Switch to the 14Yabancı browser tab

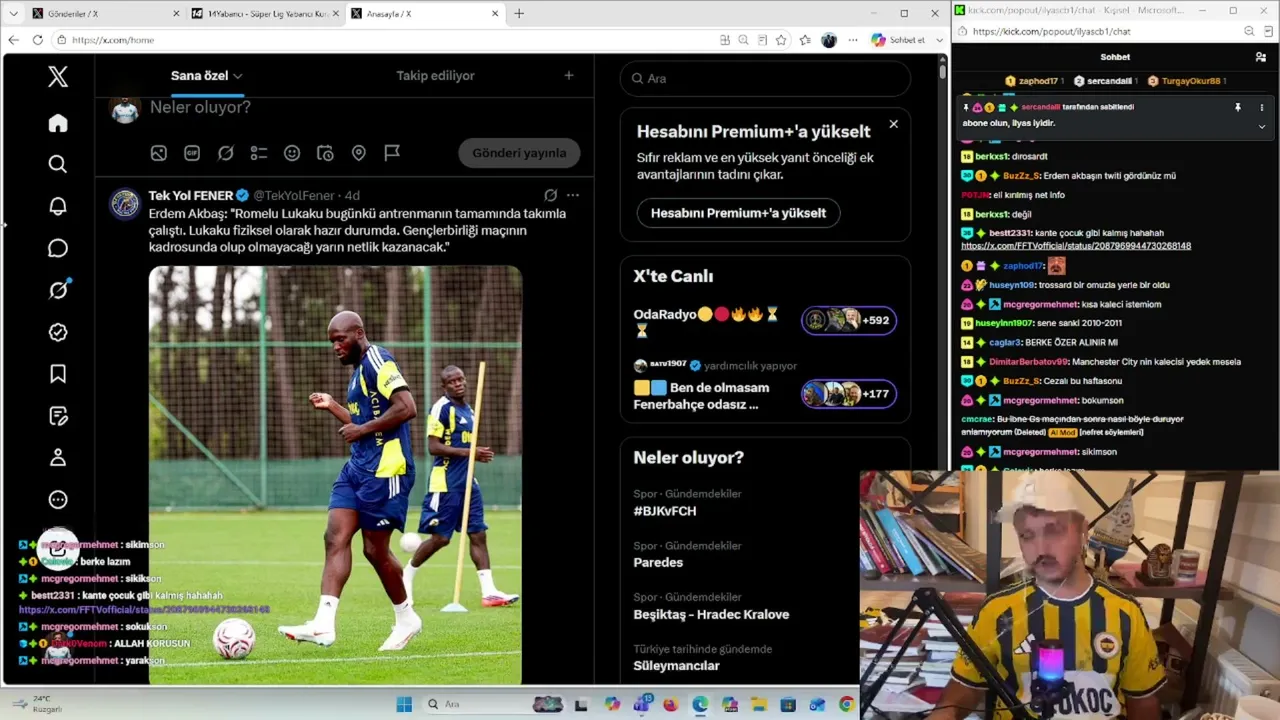tap(265, 14)
